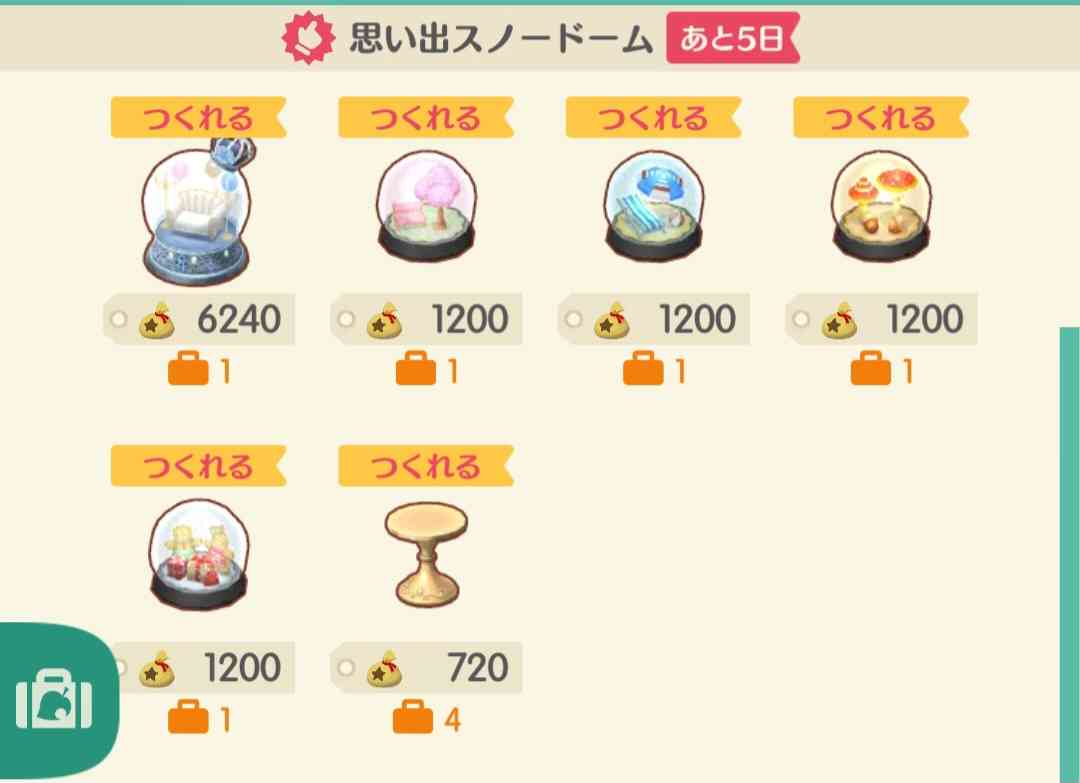This screenshot has height=783, width=1080.
Task: Tap the つくれる banner above pedestal table
Action: [426, 466]
